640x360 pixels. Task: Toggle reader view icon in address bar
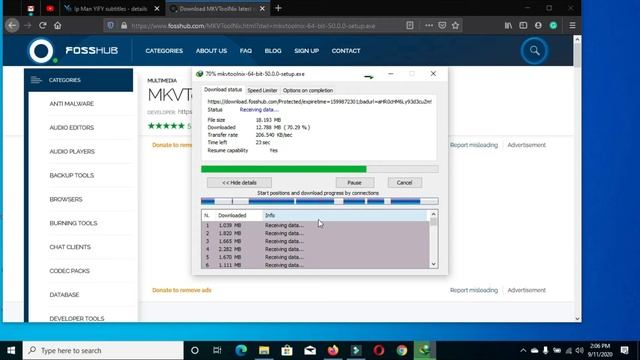[410, 25]
